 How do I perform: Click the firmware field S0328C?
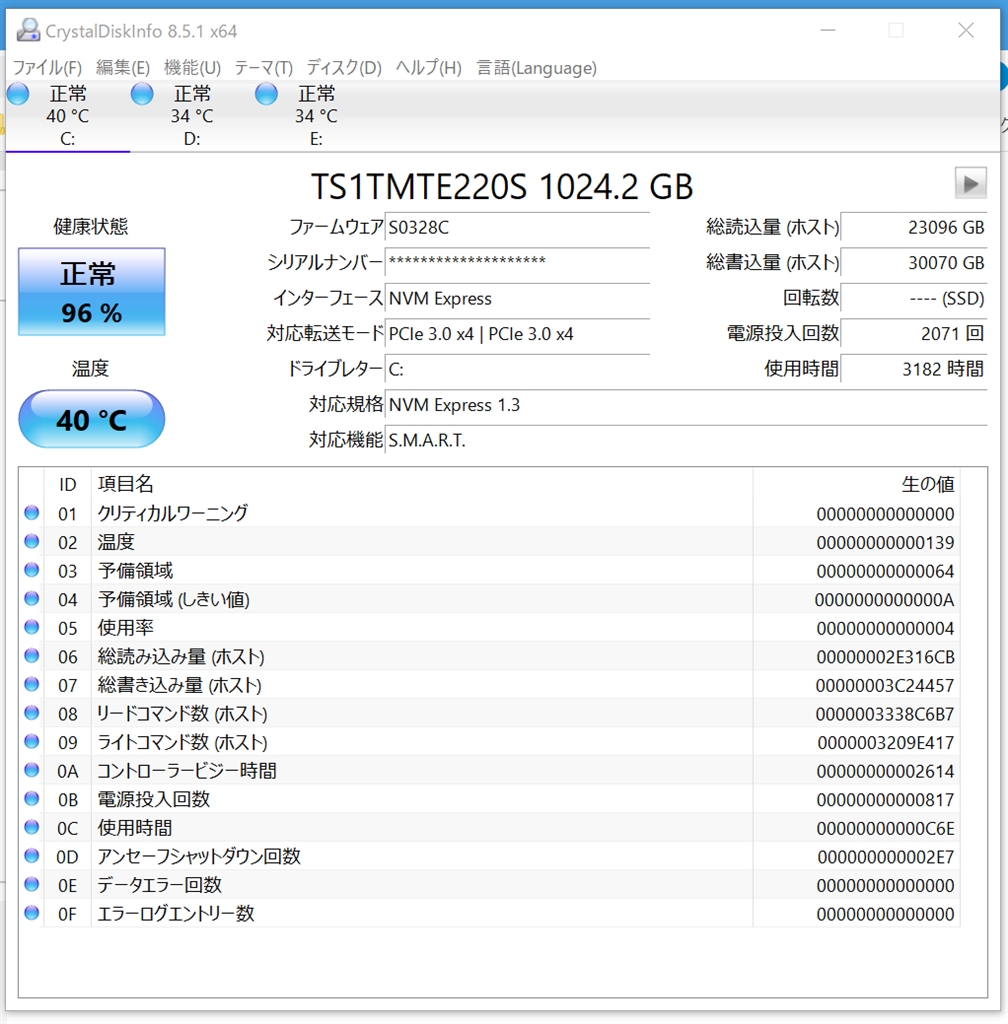[517, 228]
